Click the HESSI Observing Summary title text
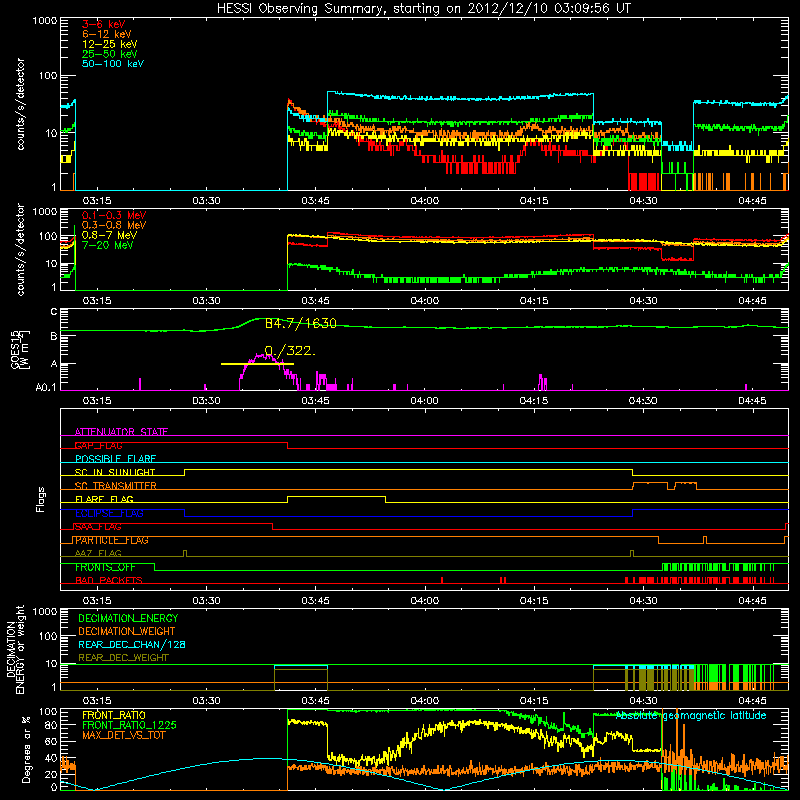 coord(423,9)
